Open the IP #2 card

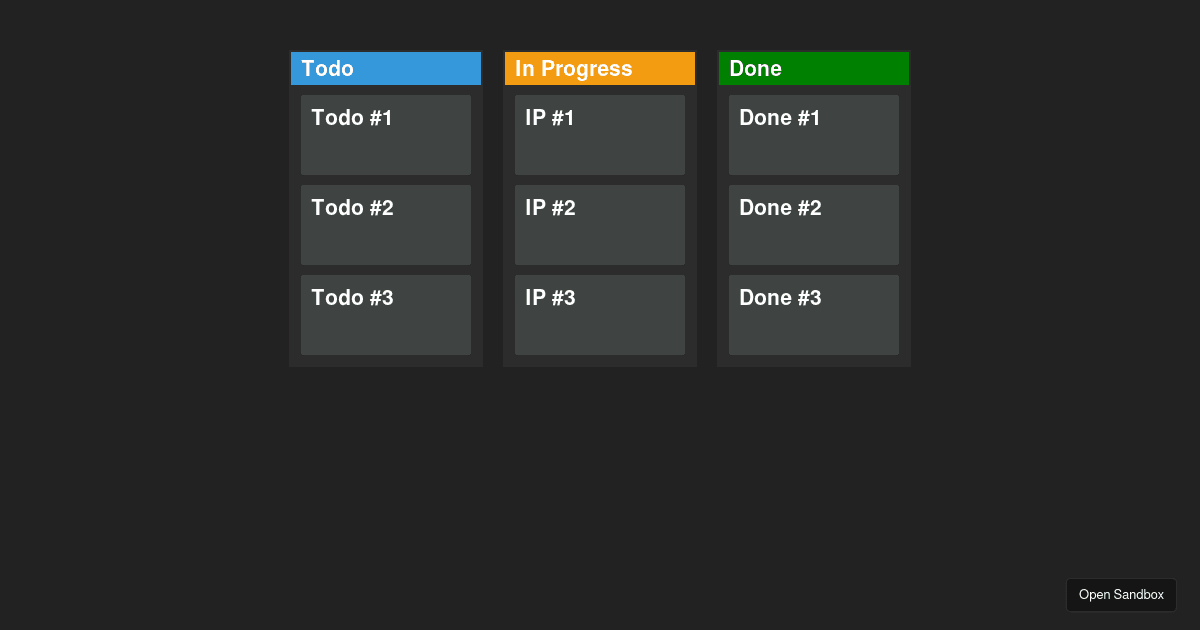[599, 224]
